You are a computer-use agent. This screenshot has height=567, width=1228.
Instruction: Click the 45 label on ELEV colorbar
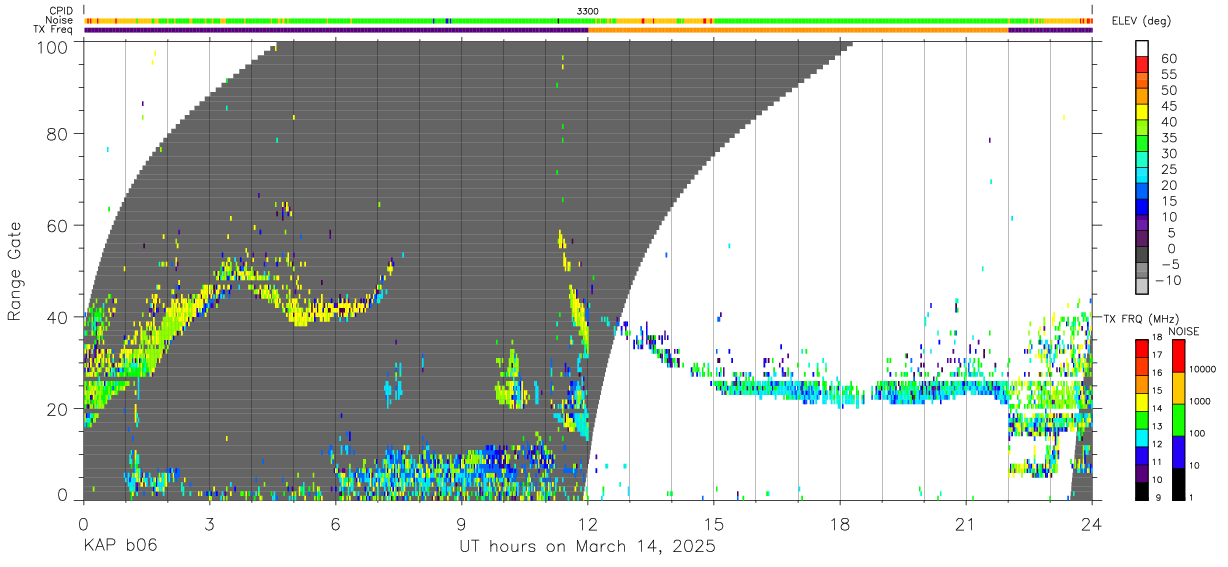1167,106
